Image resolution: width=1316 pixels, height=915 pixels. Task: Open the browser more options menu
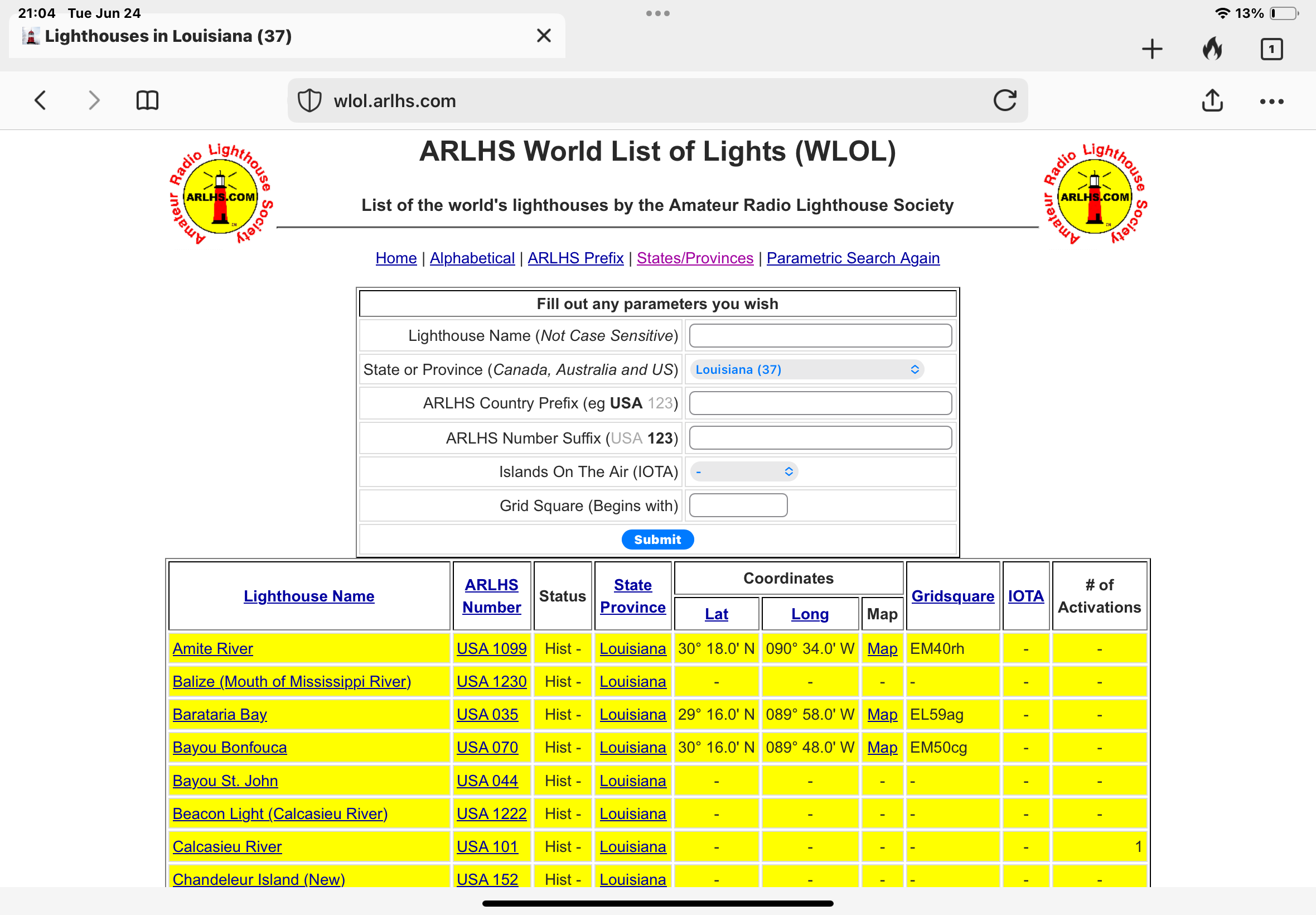pos(1271,102)
